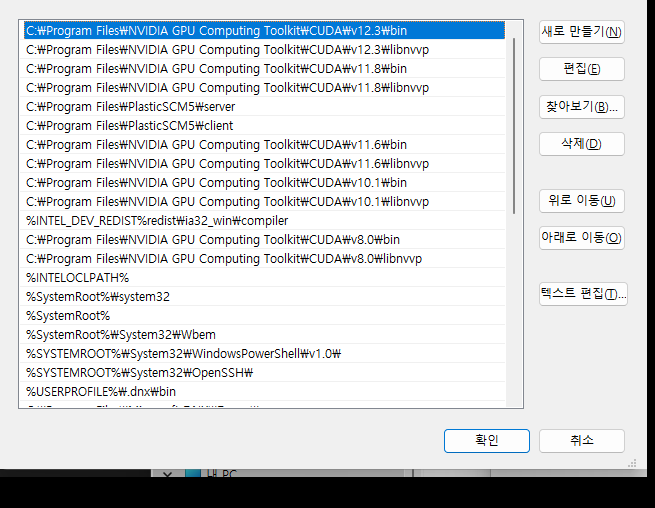Click the window resize grip at dialog corner
This screenshot has height=508, width=655.
tap(632, 463)
